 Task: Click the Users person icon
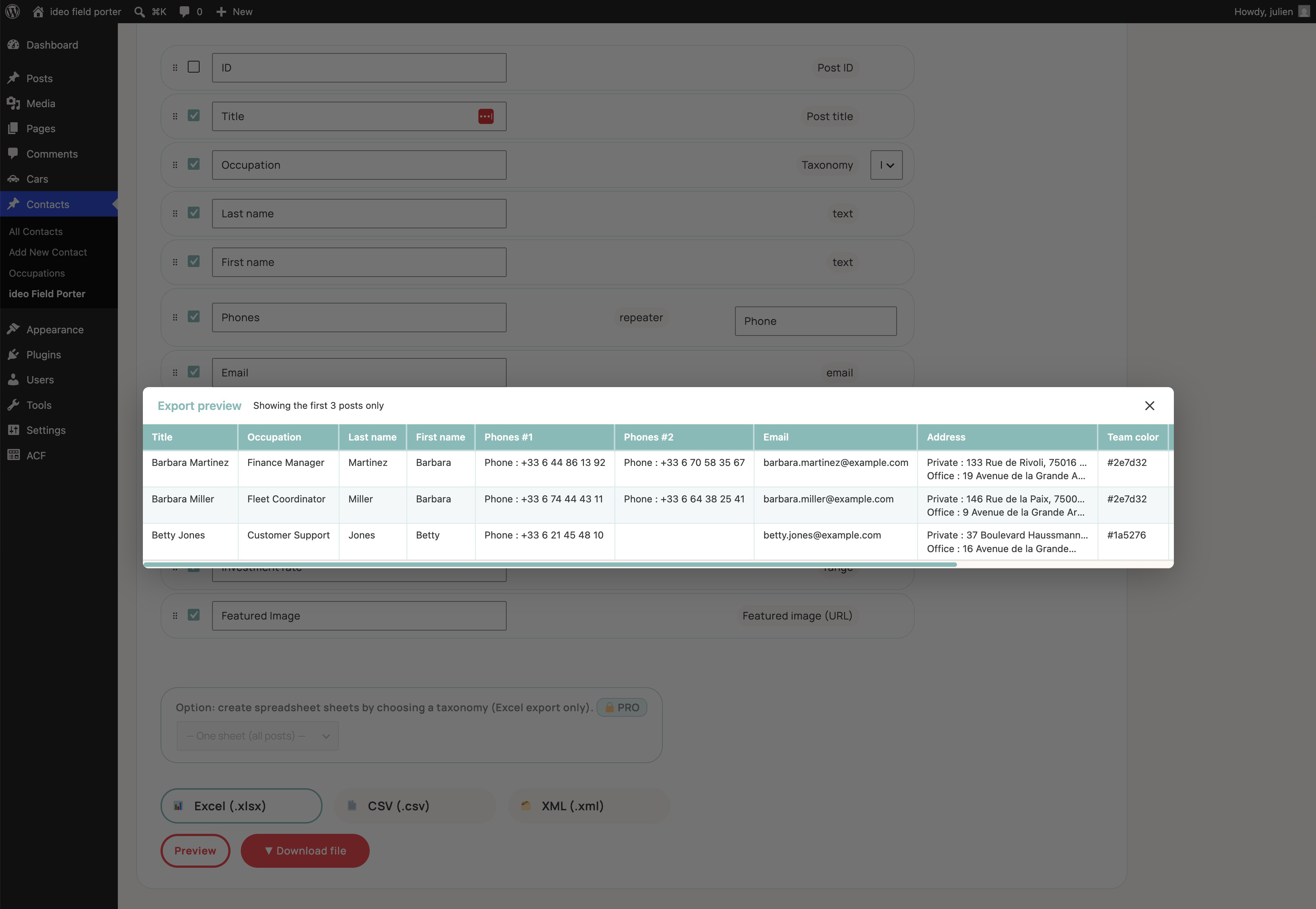pyautogui.click(x=14, y=379)
